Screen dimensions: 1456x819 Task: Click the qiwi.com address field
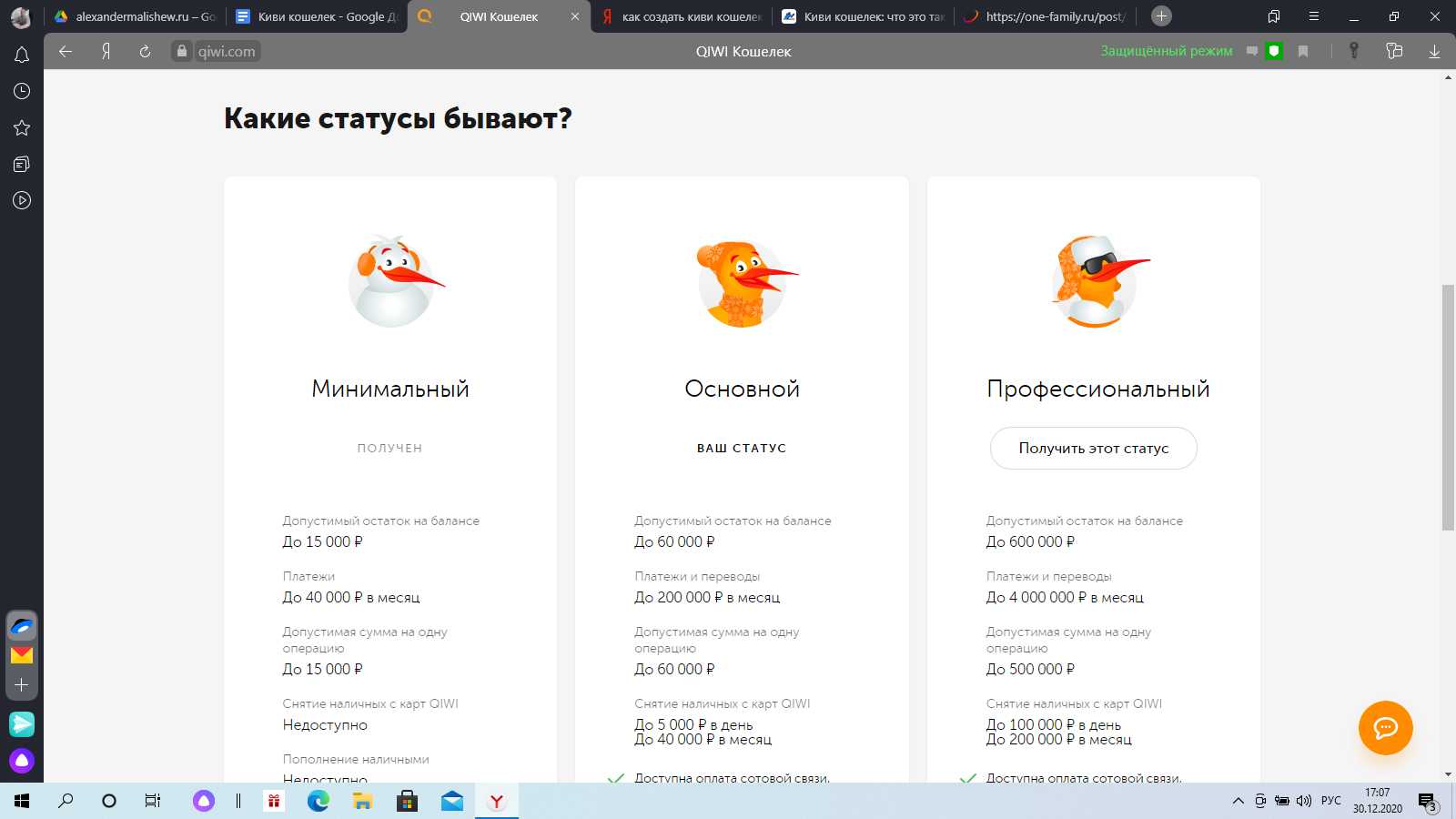pos(227,52)
